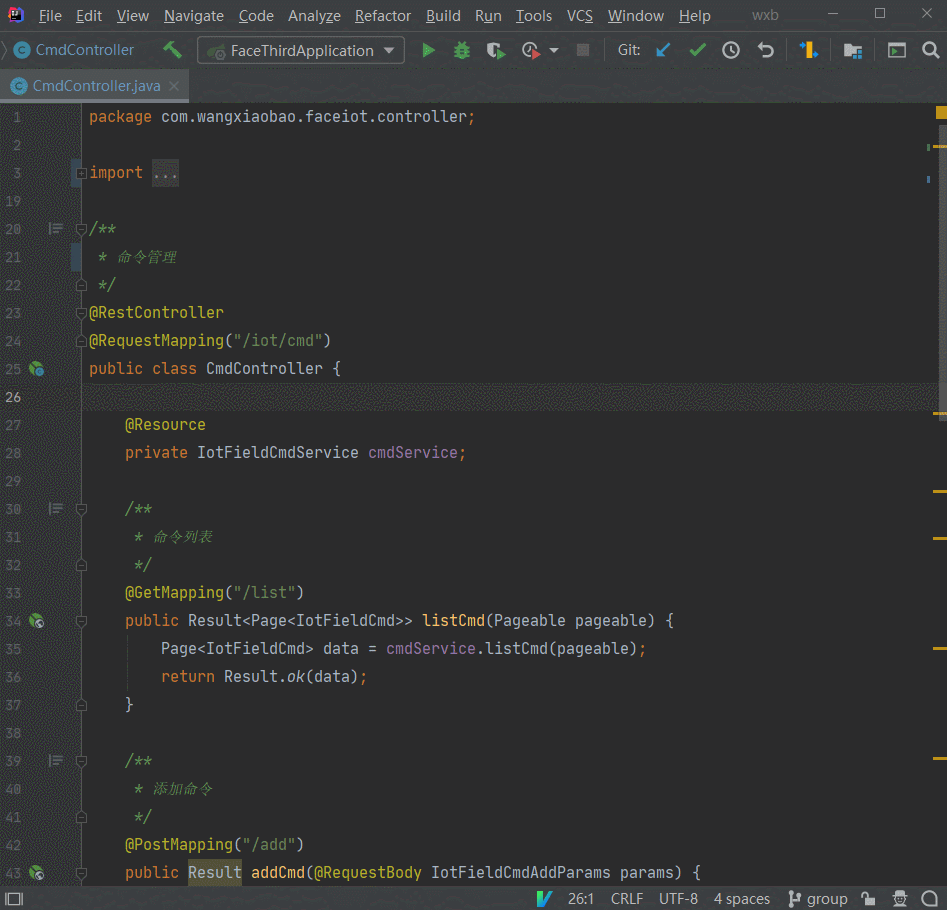Click the listCmd method name on line 34
Screen dimensions: 947x910
point(453,620)
